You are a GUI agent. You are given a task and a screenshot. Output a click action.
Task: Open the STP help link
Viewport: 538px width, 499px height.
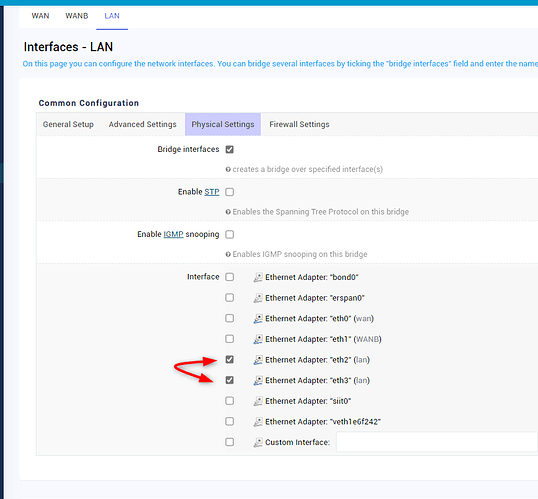[212, 192]
